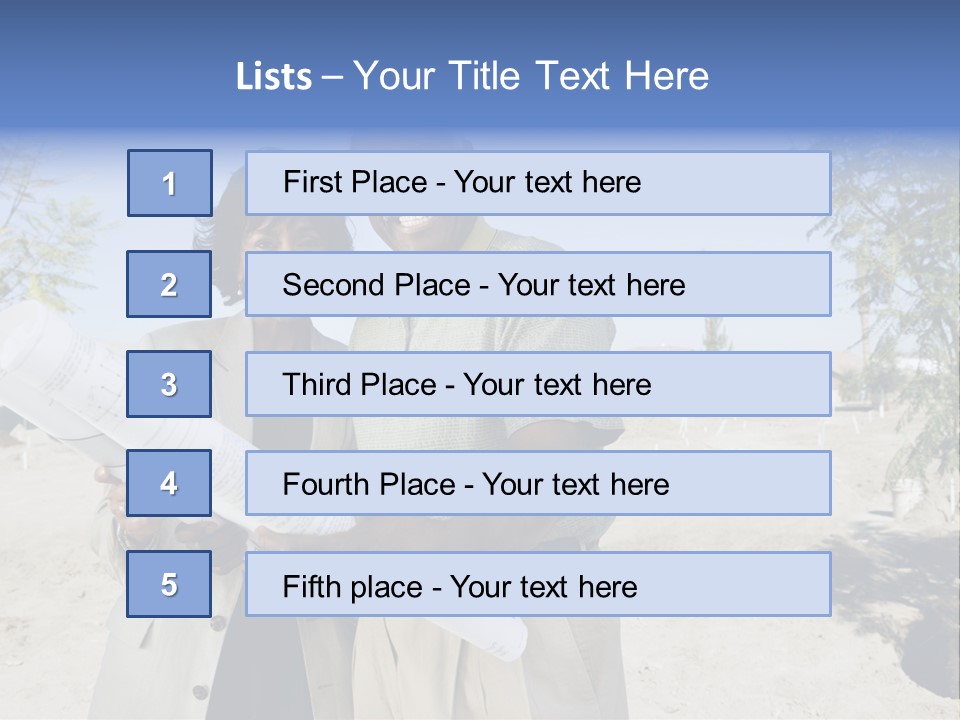The image size is (960, 720).
Task: Click the woman's coat at bottom left
Action: pyautogui.click(x=150, y=660)
